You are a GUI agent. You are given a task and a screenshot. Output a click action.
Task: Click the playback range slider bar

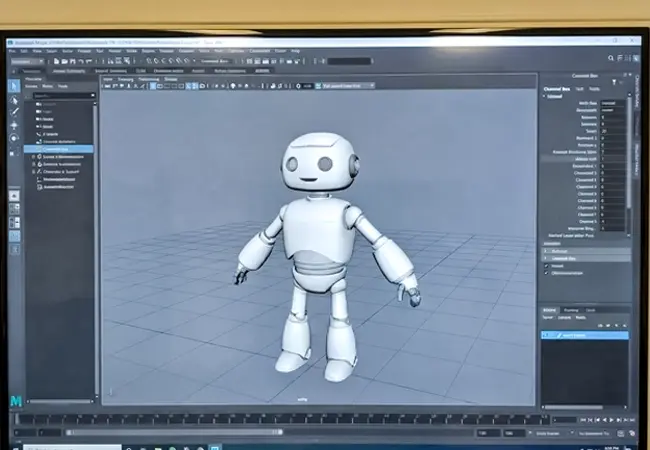(175, 433)
